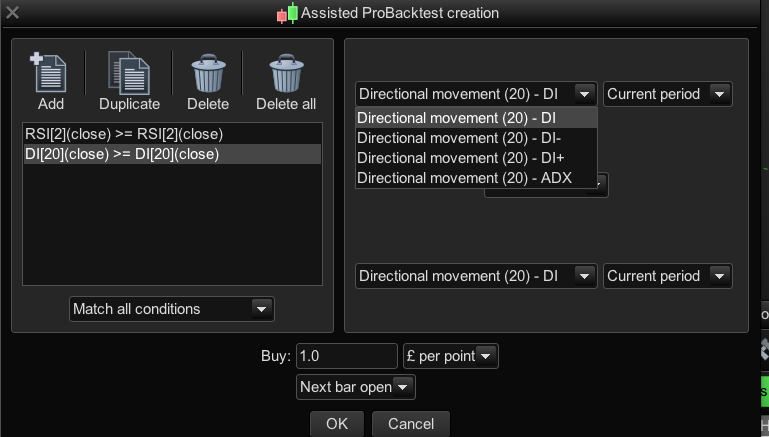
Task: Select the RSI[2](close) condition row
Action: (x=172, y=134)
